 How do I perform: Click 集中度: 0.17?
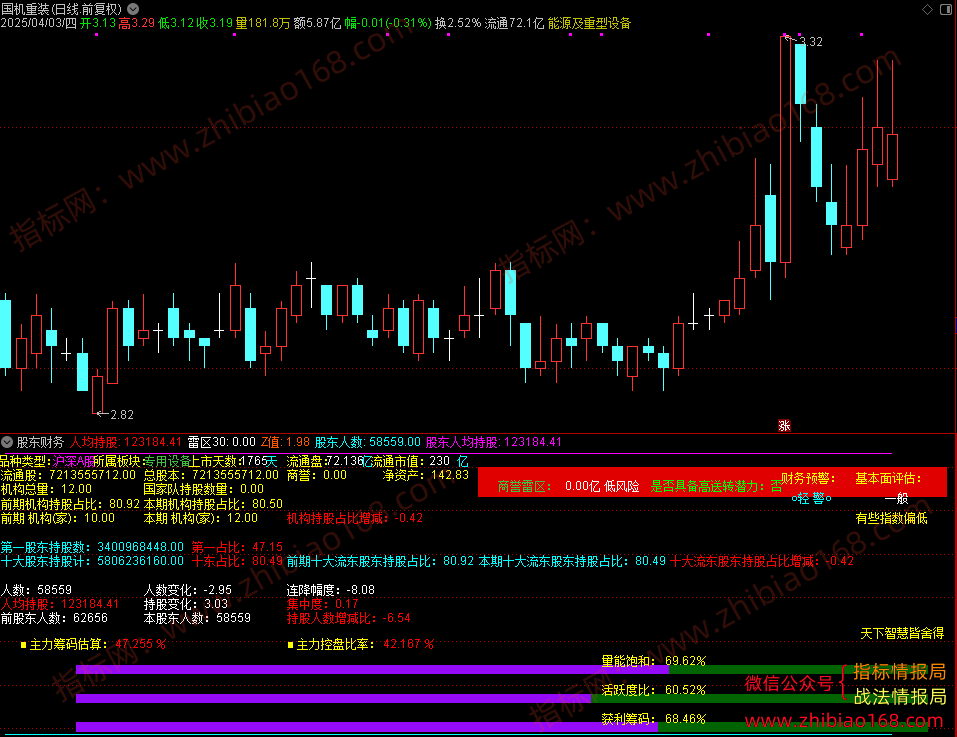[323, 604]
